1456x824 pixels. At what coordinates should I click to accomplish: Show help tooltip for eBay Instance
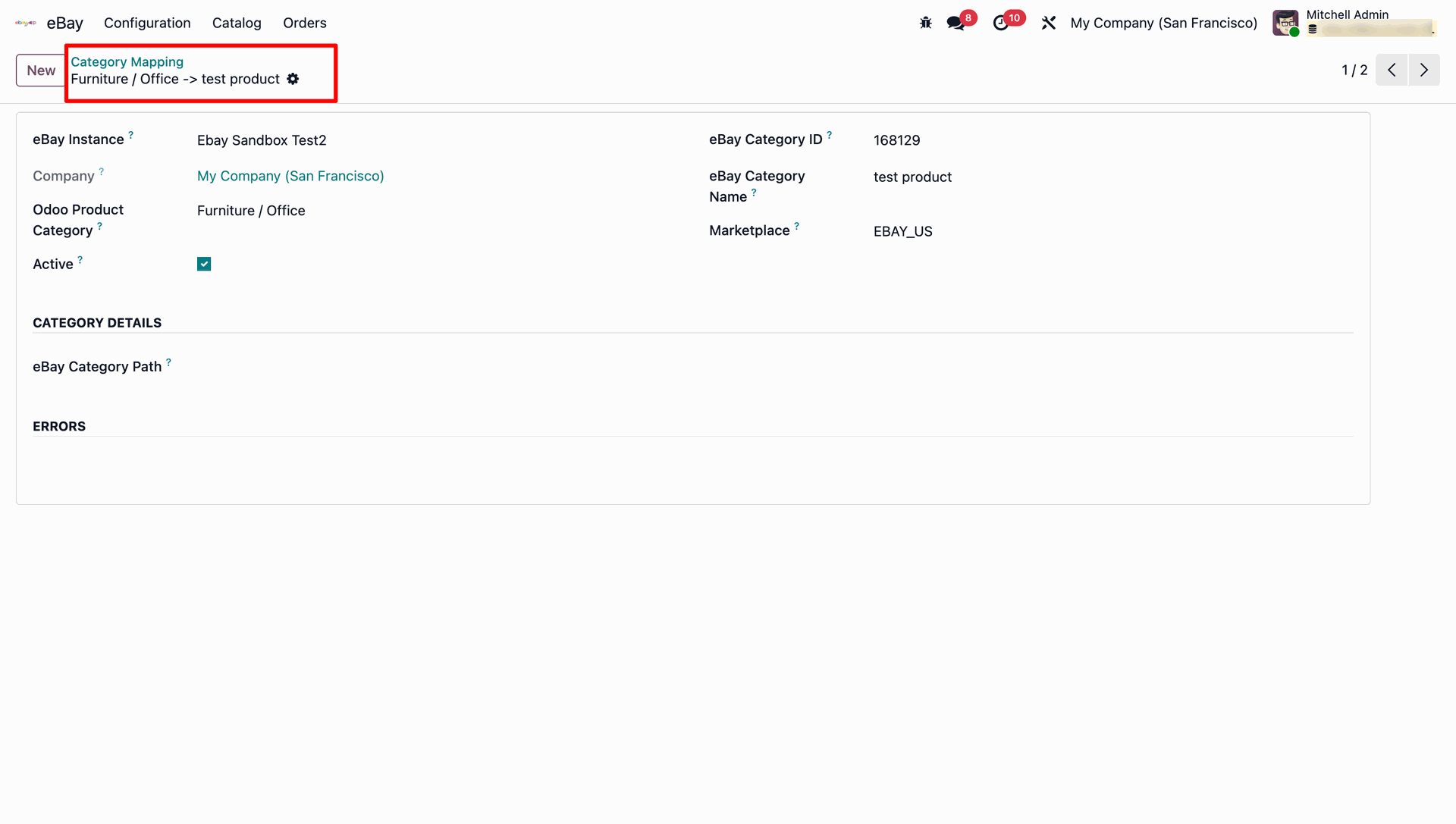tap(130, 135)
